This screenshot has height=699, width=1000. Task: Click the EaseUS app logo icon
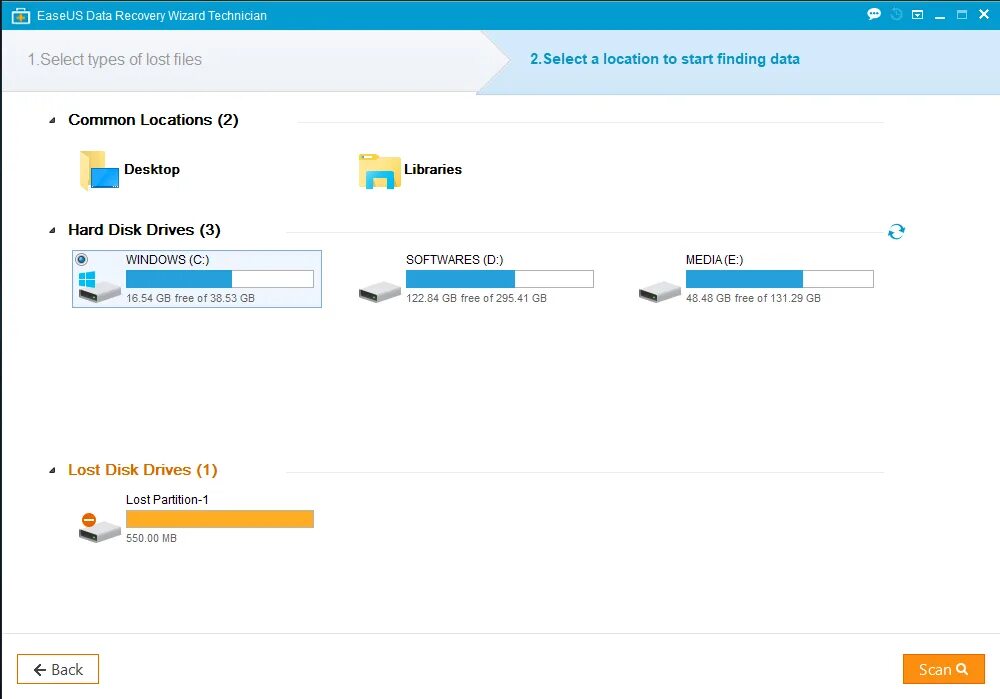21,15
